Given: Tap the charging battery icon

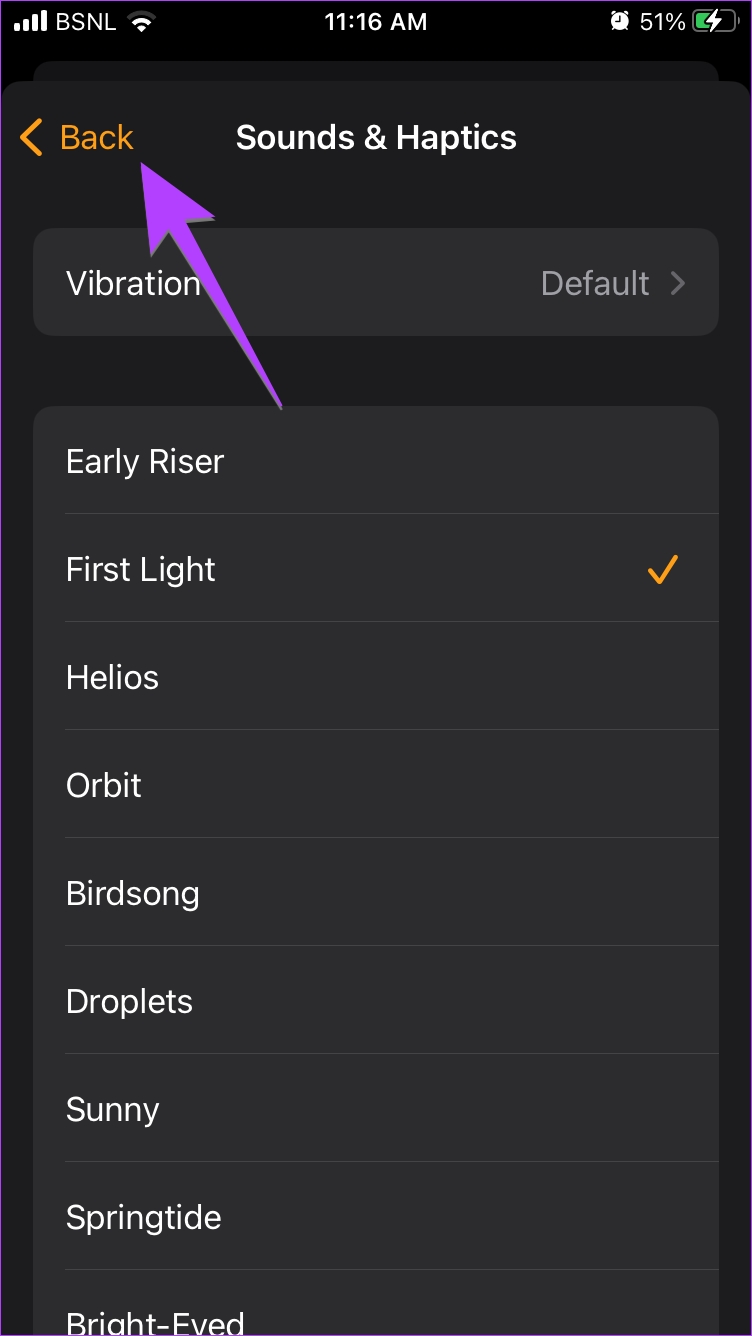Looking at the screenshot, I should (716, 20).
